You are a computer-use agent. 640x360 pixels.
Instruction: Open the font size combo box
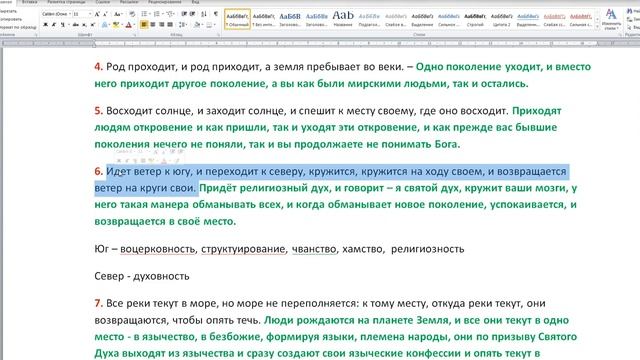(x=82, y=14)
